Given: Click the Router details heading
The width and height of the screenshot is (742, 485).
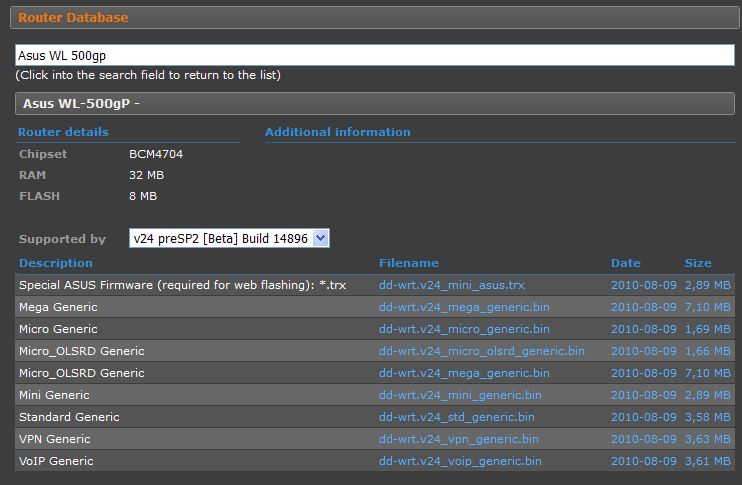Looking at the screenshot, I should point(64,132).
